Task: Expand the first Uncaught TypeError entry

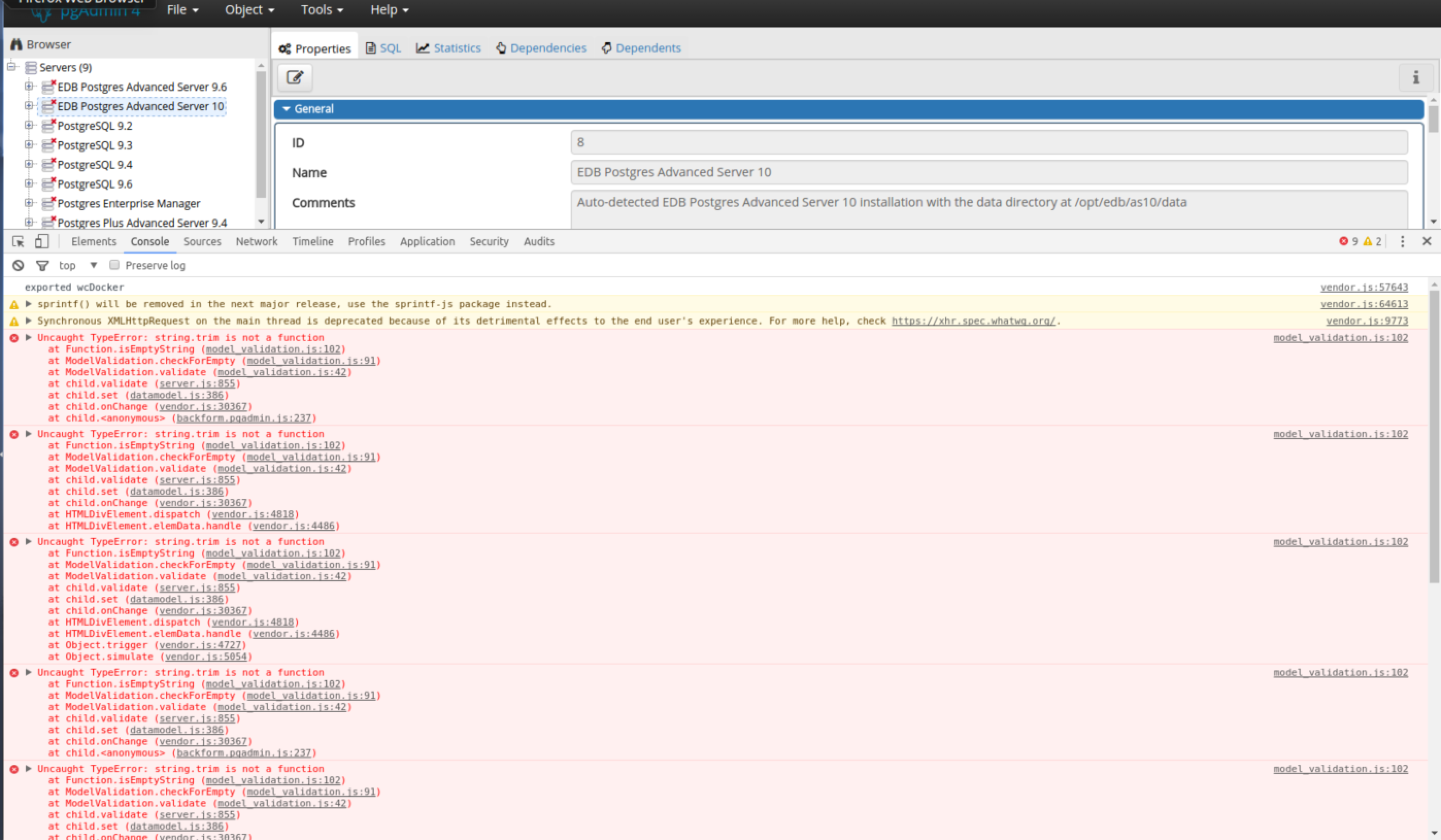Action: (28, 338)
